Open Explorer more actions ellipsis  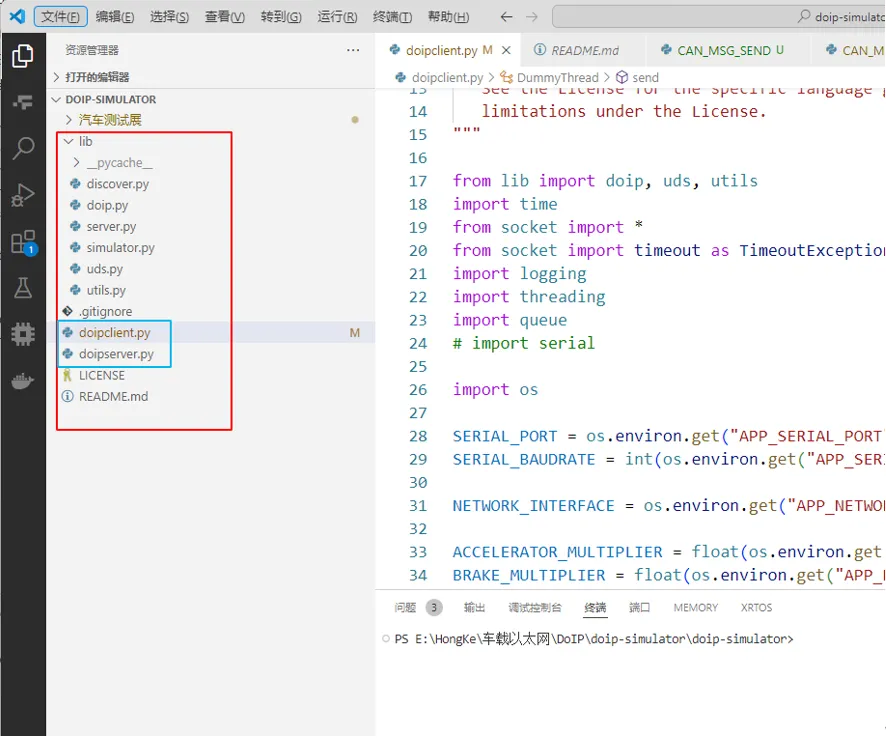click(x=353, y=50)
